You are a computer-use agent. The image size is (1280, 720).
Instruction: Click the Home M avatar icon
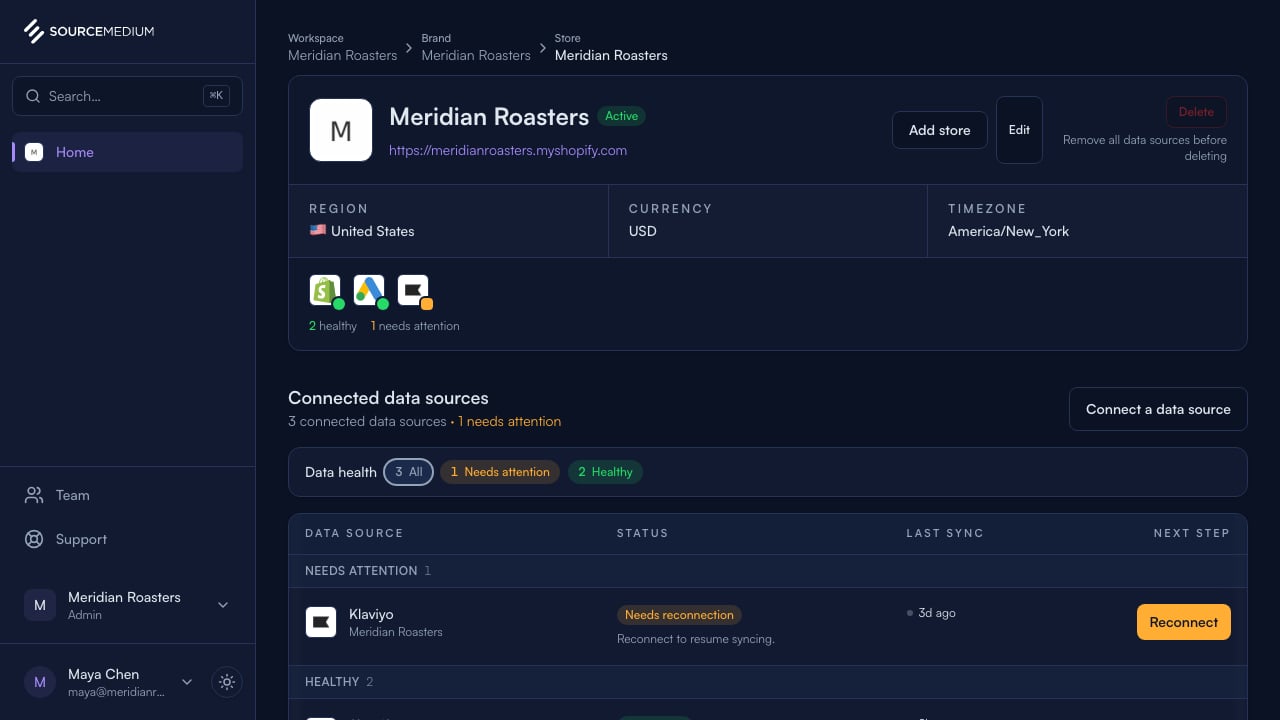34,152
